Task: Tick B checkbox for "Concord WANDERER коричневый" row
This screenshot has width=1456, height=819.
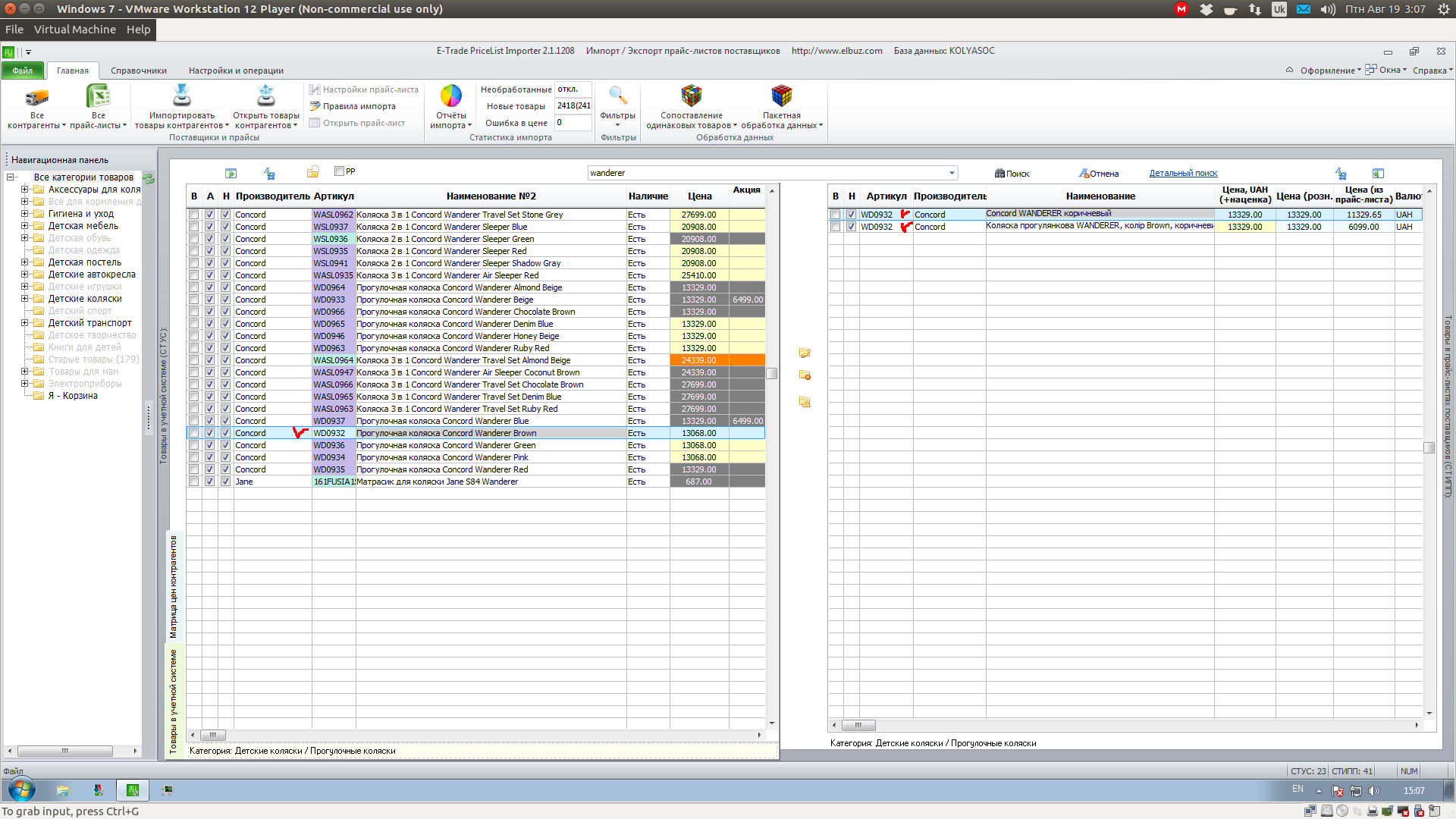Action: tap(836, 215)
